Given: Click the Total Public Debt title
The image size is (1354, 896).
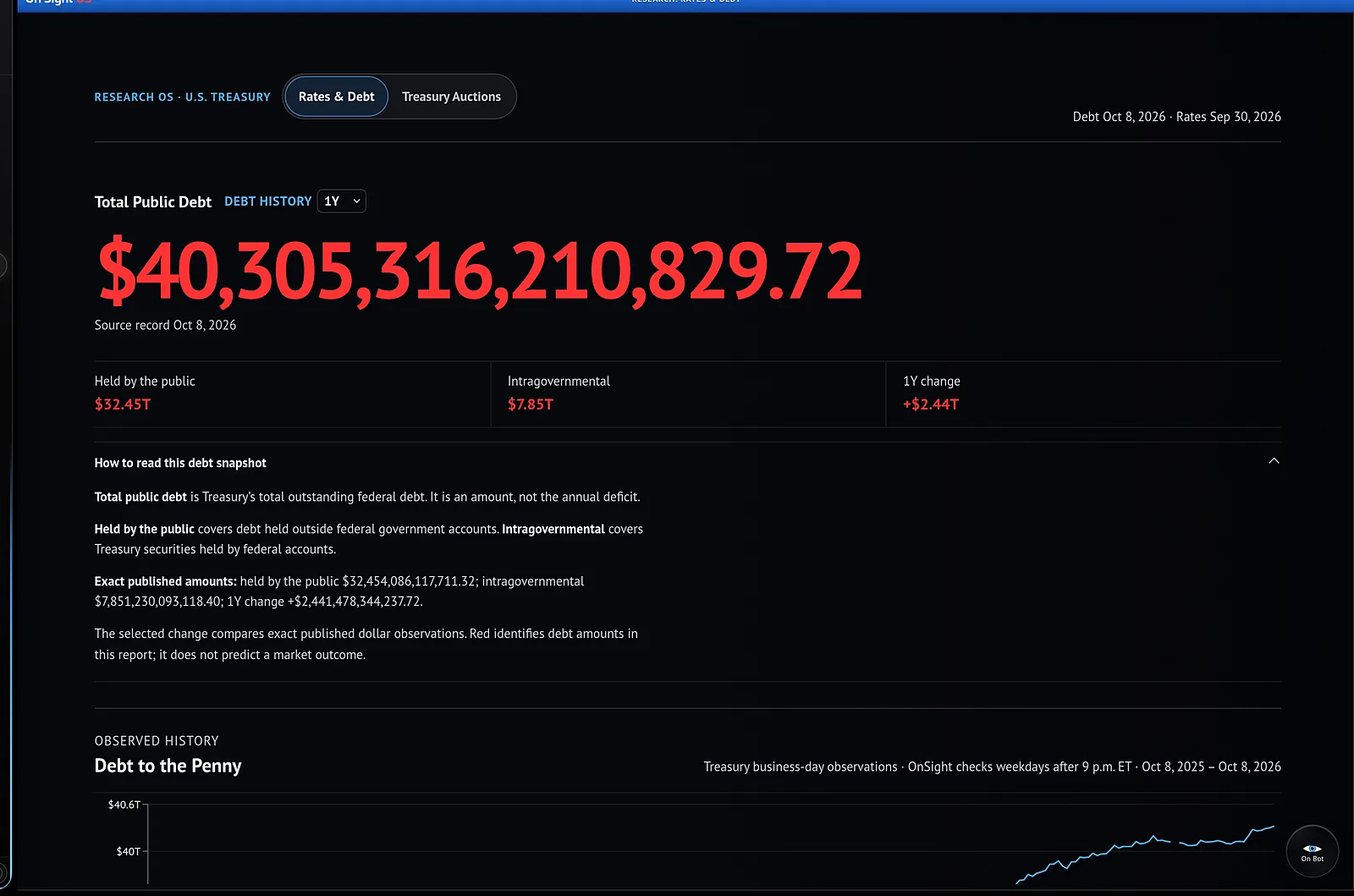Looking at the screenshot, I should coord(153,201).
